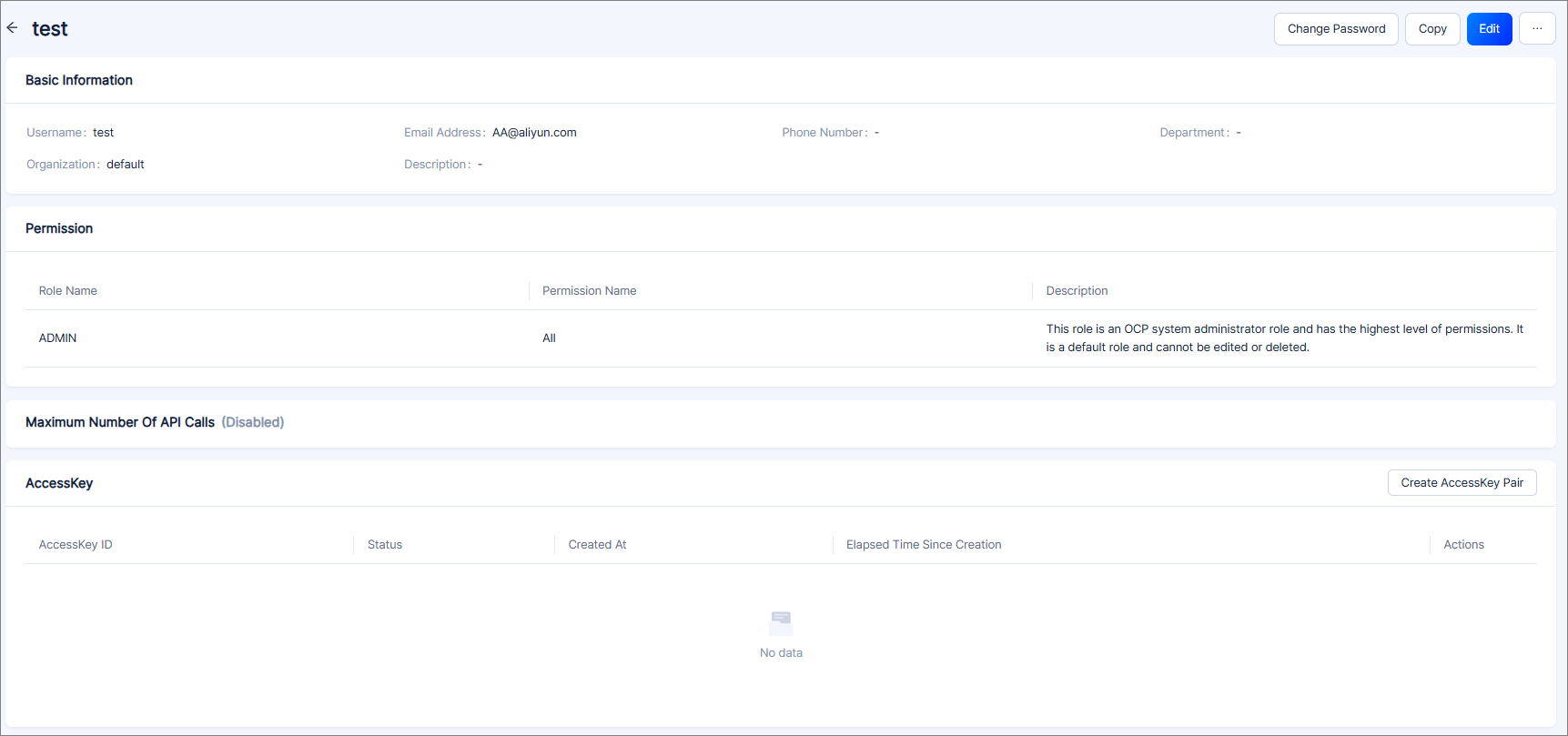Click the Status column header
Image resolution: width=1568 pixels, height=736 pixels.
(384, 545)
